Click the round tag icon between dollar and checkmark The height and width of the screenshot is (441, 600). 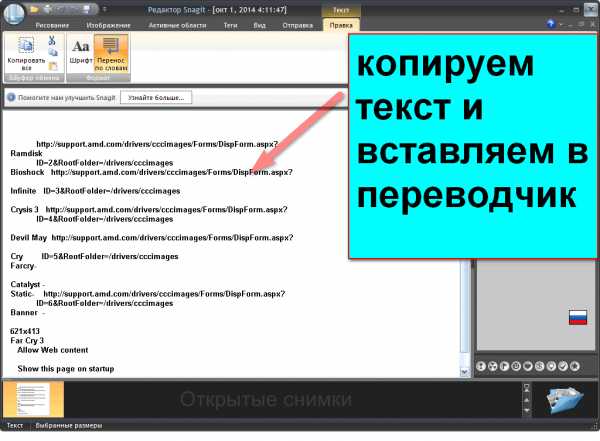point(551,366)
